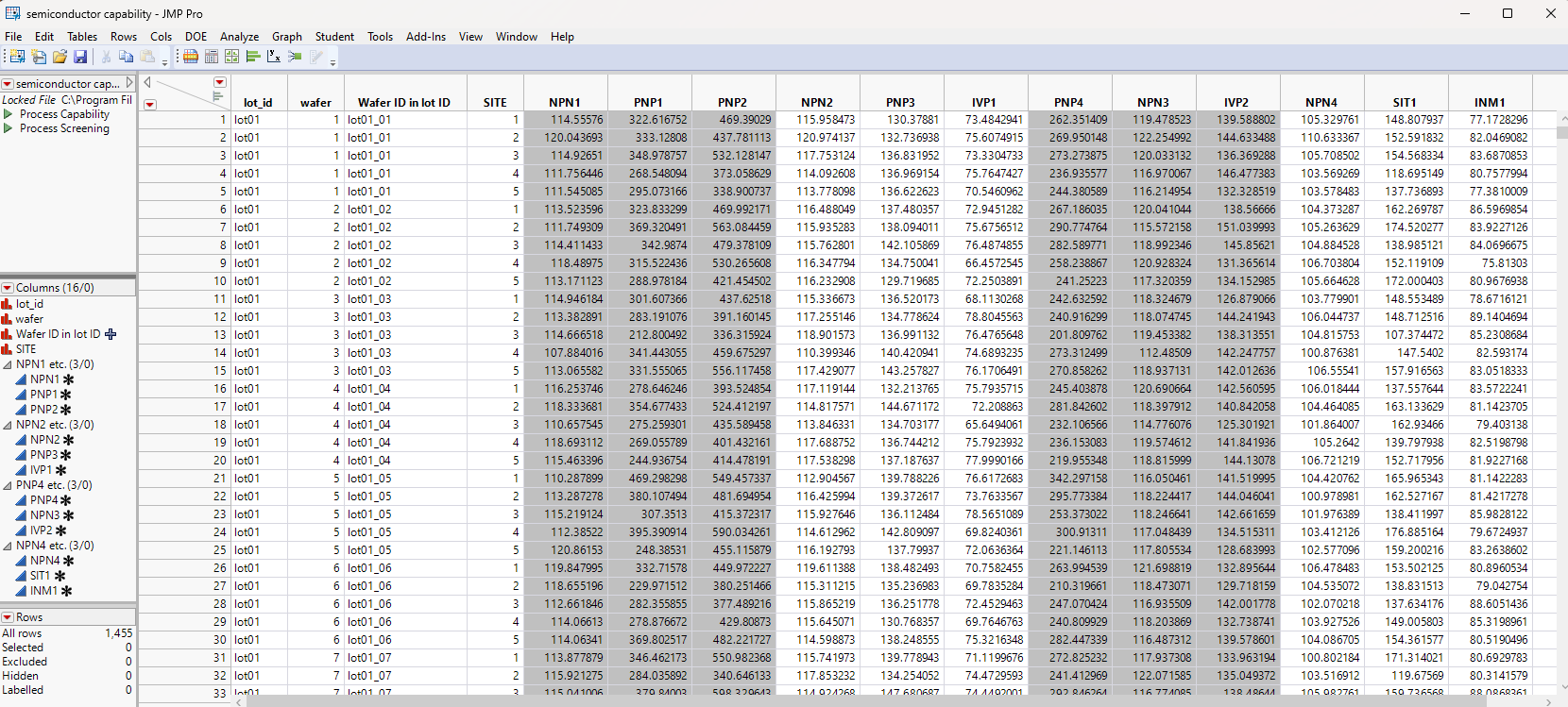Open the Columns panel red triangle menu
This screenshot has width=1568, height=707.
(8, 288)
